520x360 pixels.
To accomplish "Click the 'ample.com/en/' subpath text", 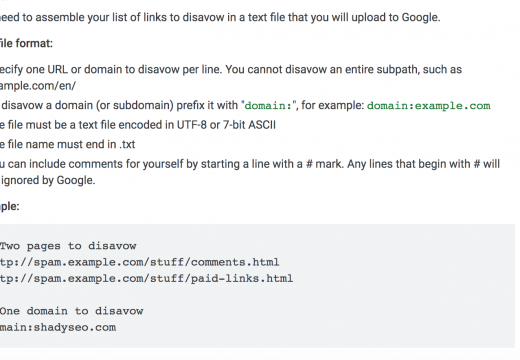I will click(x=38, y=86).
